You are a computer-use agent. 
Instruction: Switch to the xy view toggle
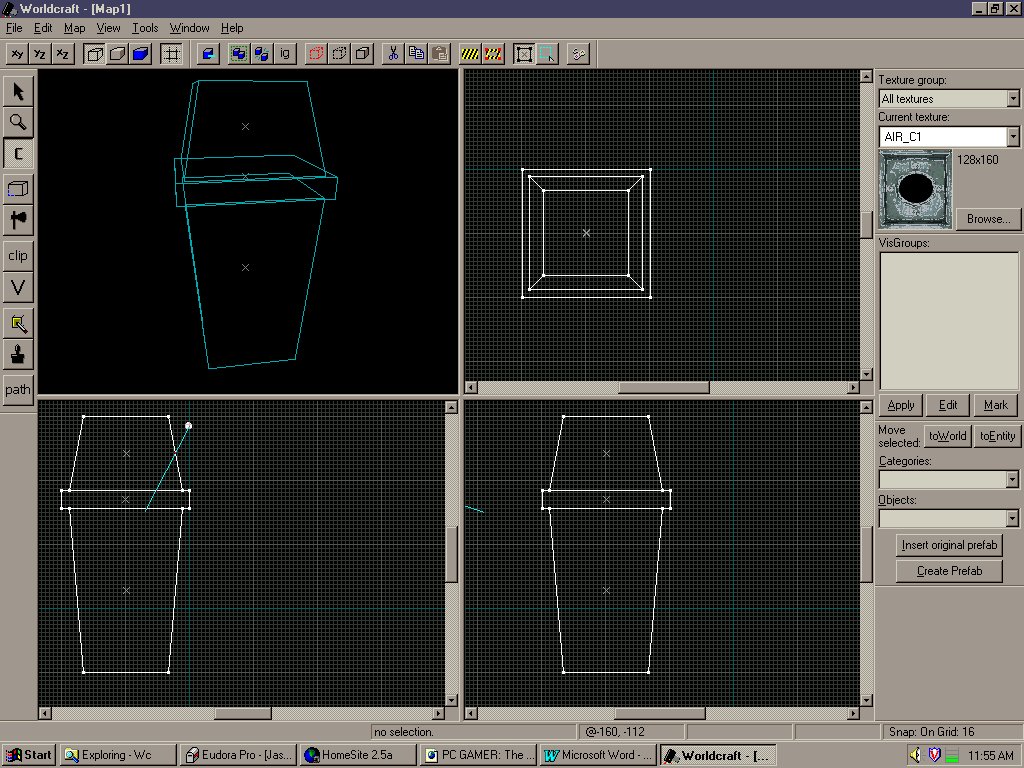pos(18,54)
